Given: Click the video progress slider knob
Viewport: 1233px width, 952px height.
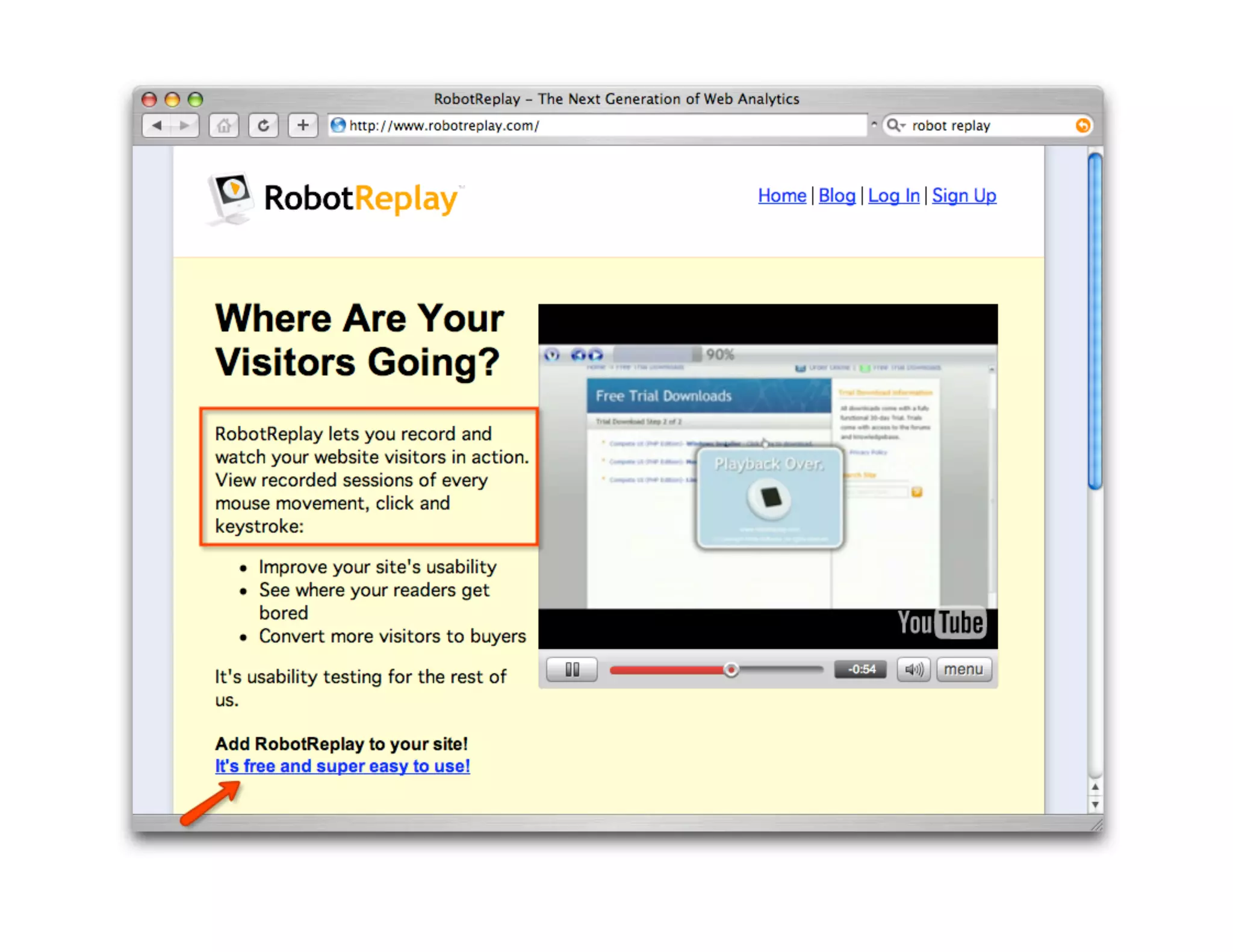Looking at the screenshot, I should point(731,669).
